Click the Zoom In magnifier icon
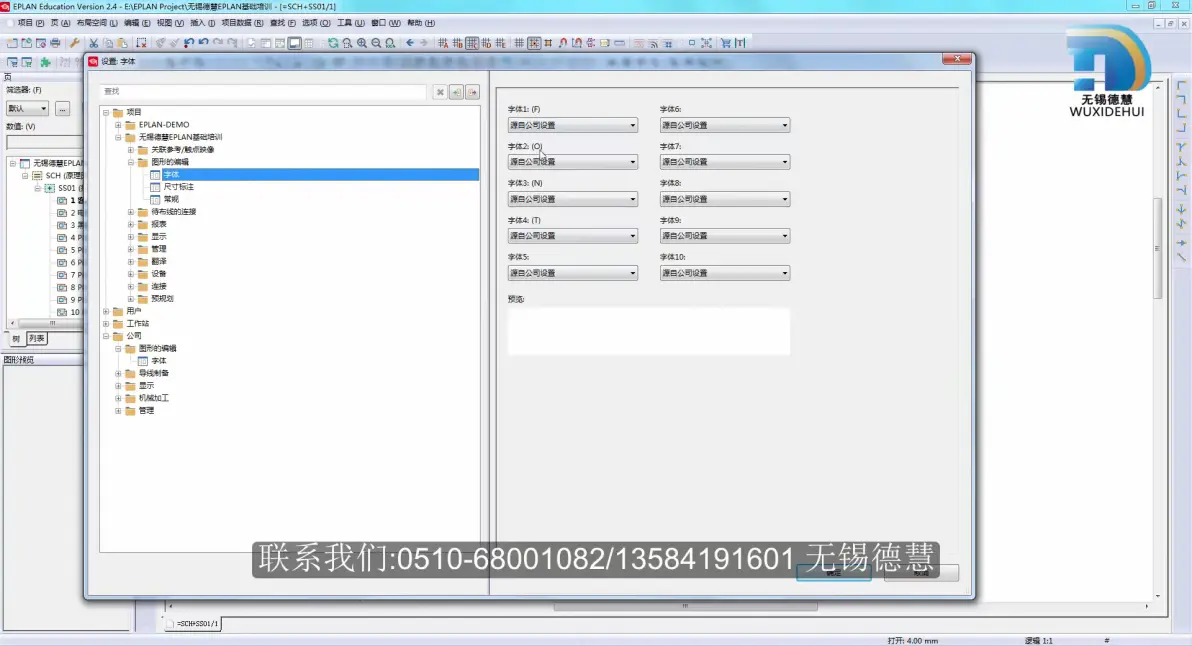Viewport: 1192px width, 646px height. 362,43
